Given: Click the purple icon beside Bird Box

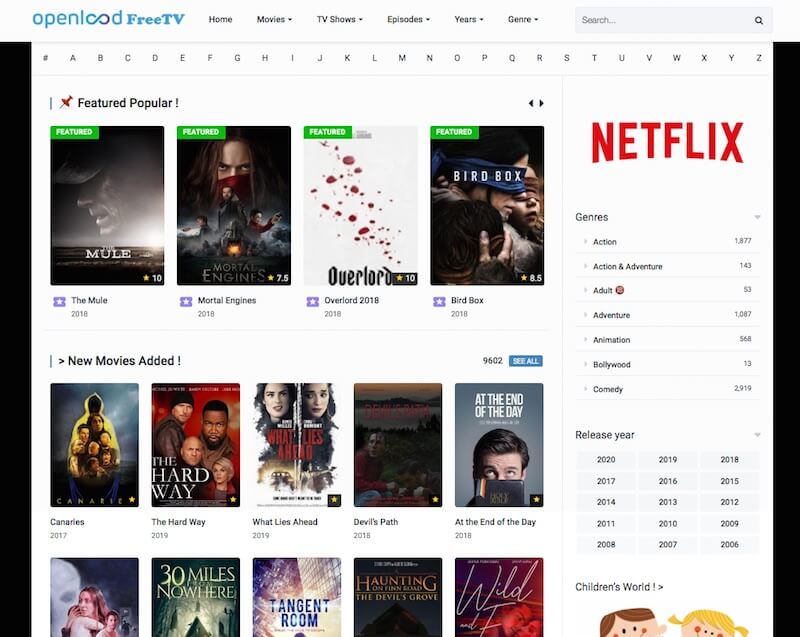Looking at the screenshot, I should [x=439, y=301].
